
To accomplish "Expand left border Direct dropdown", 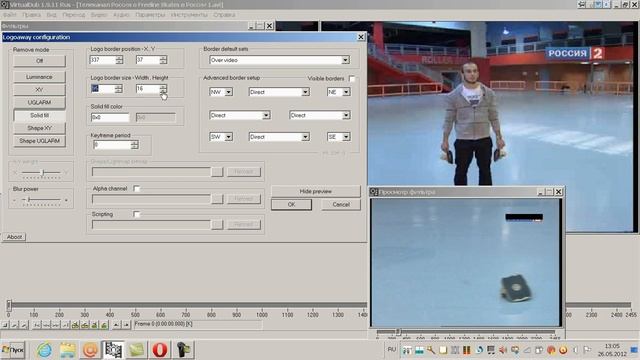I will coord(240,116).
